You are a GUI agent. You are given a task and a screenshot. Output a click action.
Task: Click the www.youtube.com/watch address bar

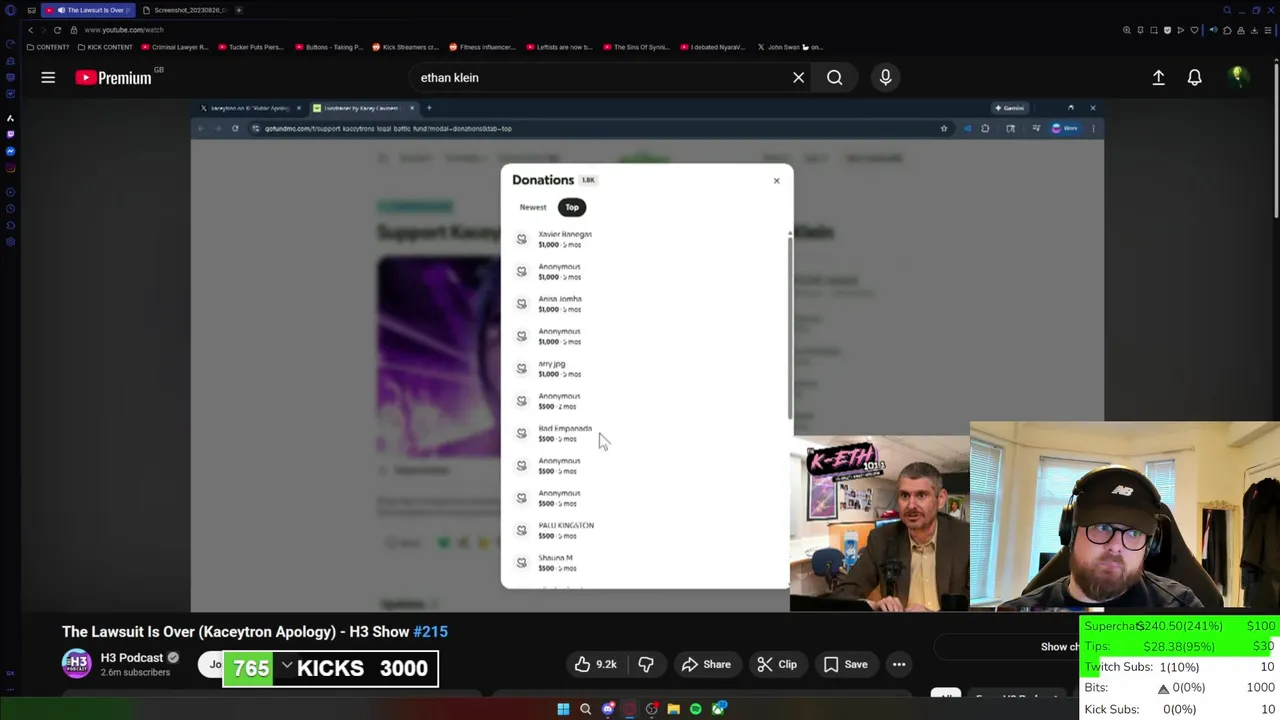123,30
